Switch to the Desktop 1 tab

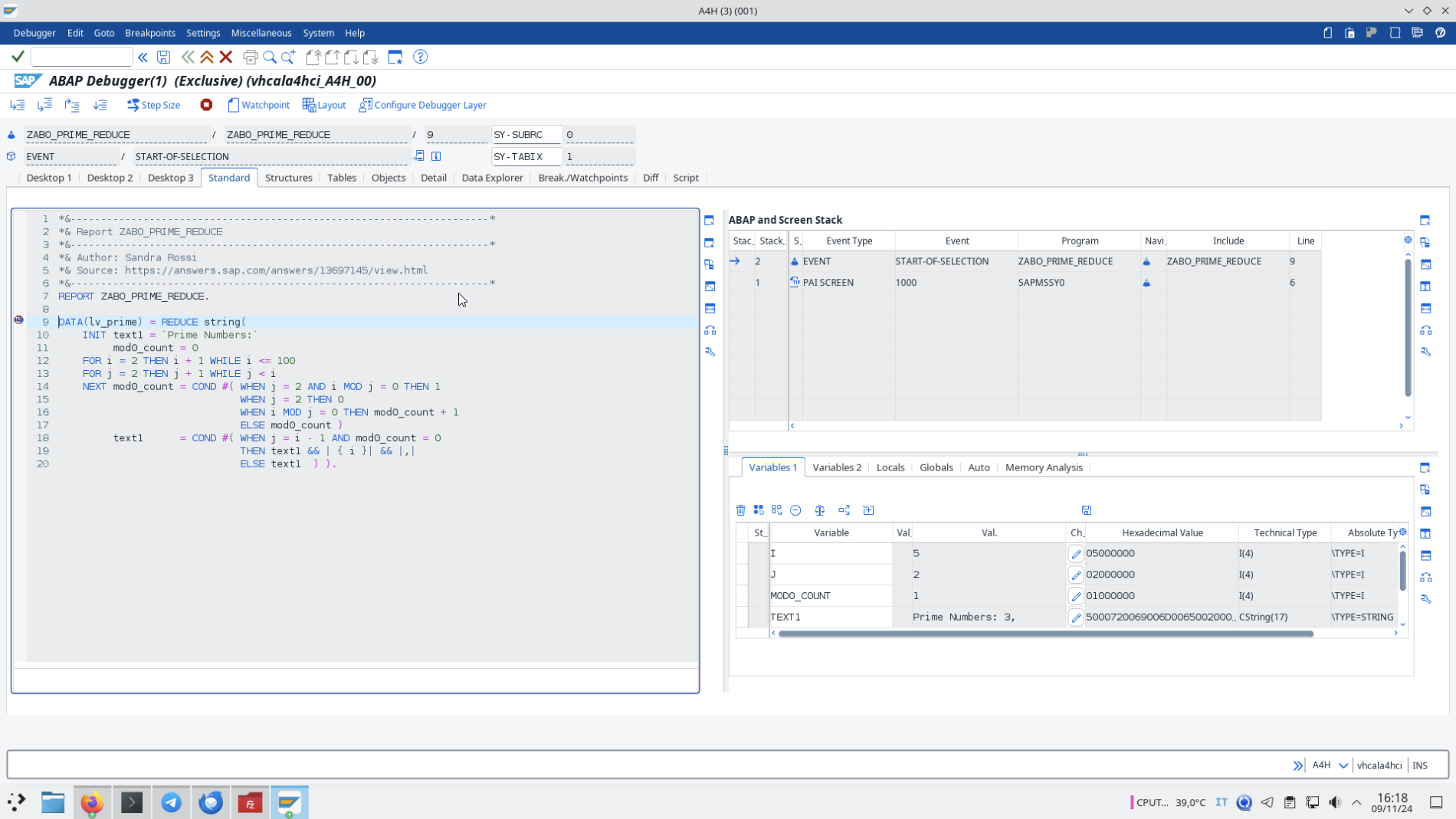coord(49,178)
